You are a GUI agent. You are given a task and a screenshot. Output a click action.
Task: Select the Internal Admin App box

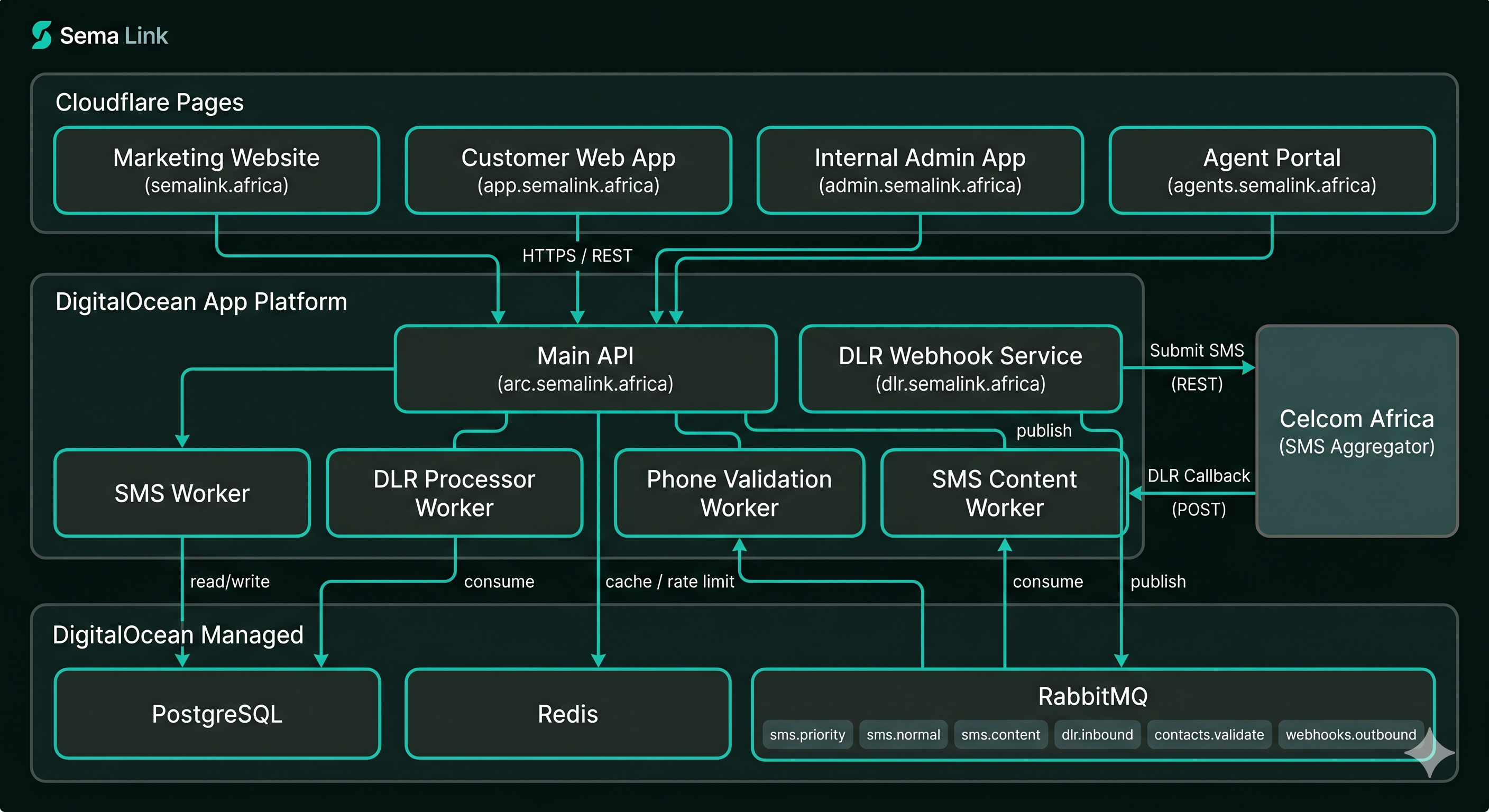920,171
